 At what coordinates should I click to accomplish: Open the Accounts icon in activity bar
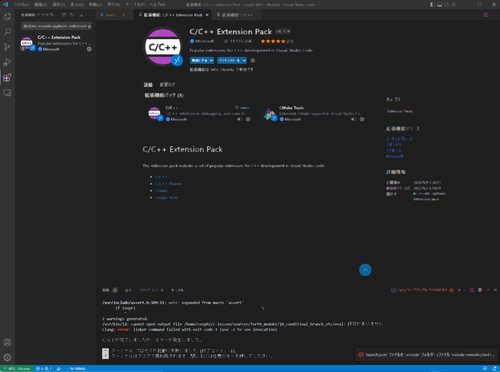(x=7, y=342)
